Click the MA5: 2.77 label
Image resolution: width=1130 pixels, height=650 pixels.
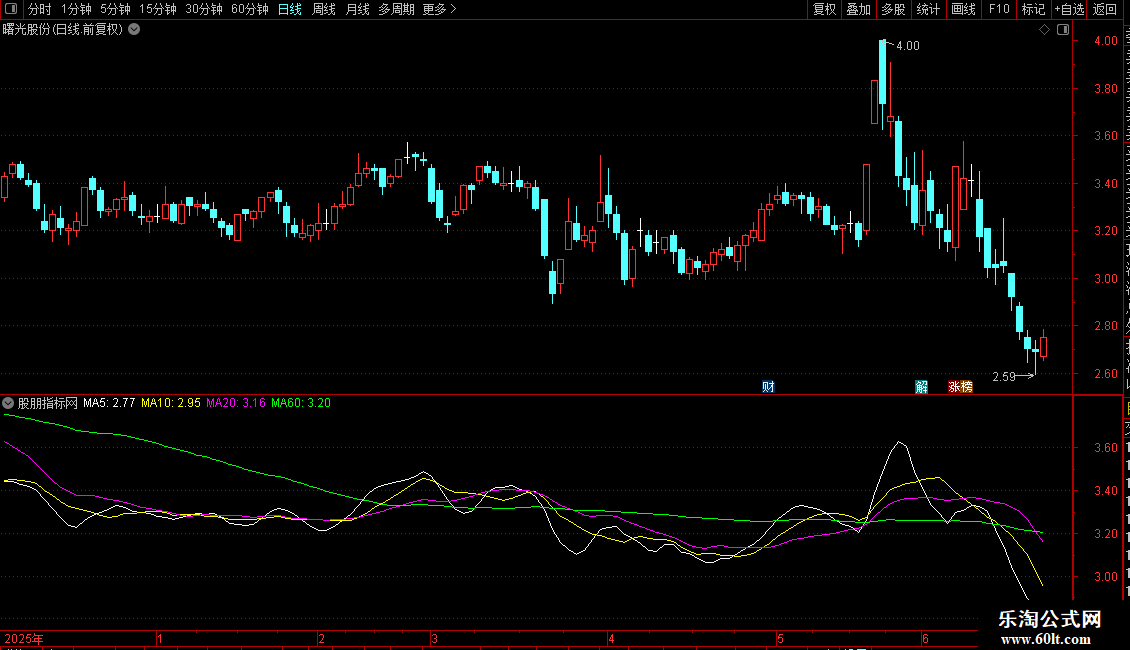tap(109, 403)
